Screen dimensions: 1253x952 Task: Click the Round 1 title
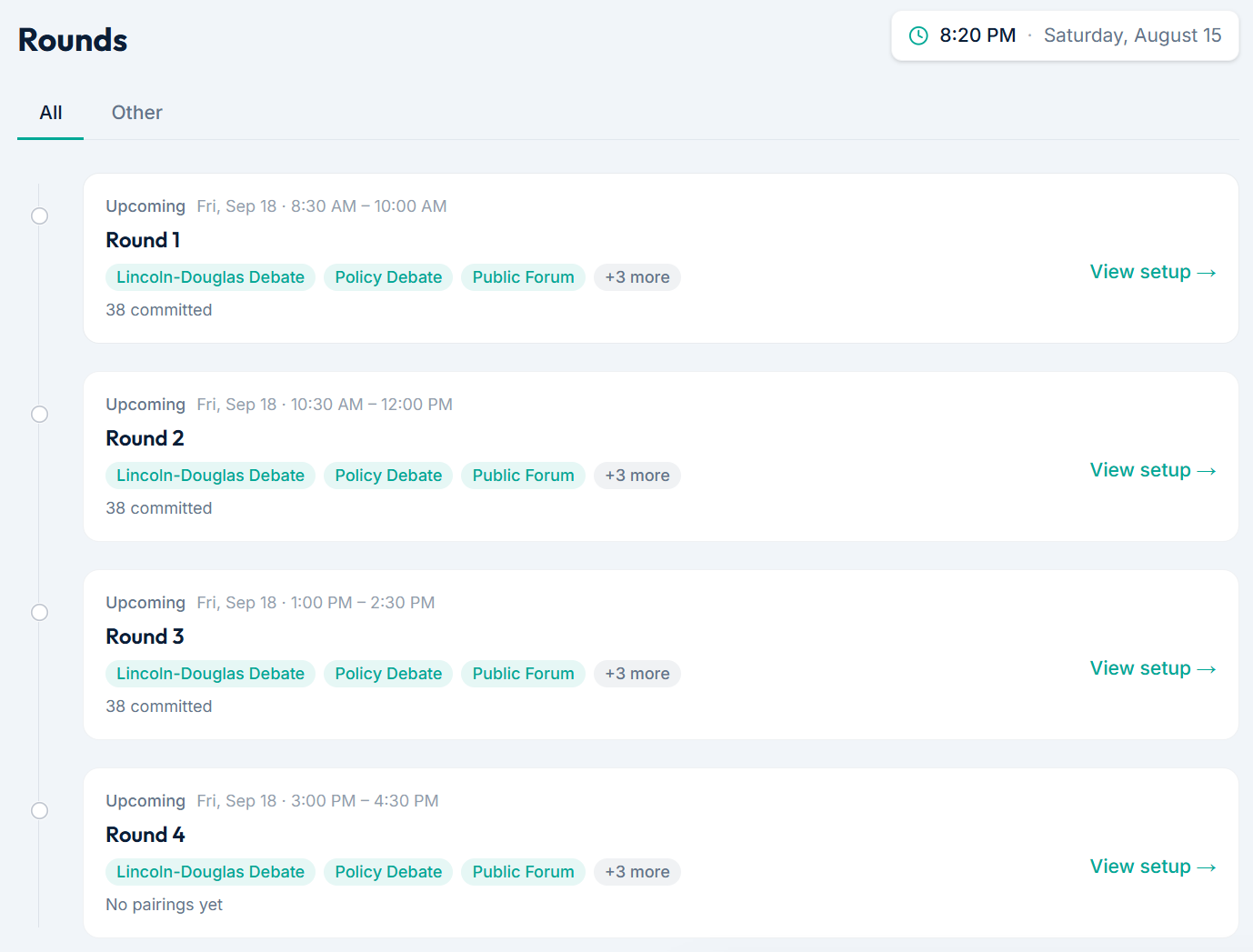pos(143,240)
